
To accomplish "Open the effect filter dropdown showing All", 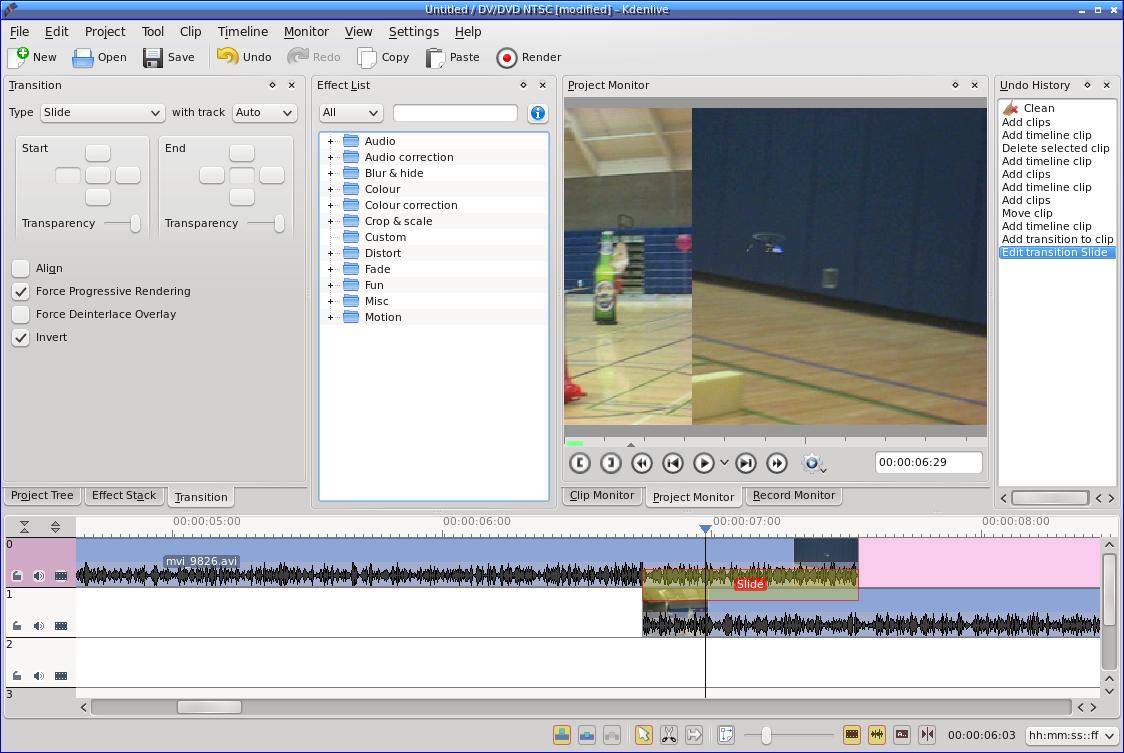I will (x=351, y=113).
